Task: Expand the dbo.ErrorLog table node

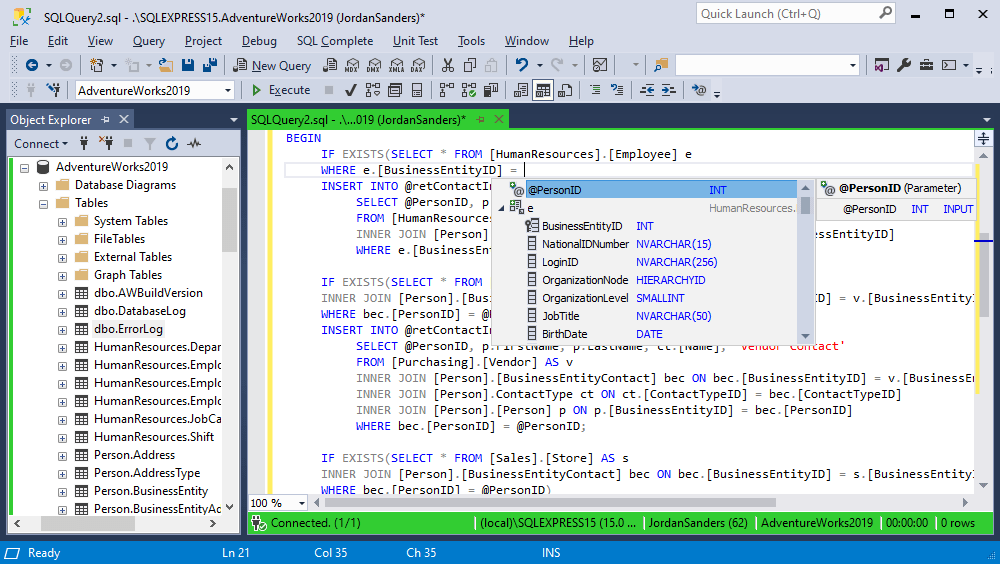Action: [x=62, y=330]
